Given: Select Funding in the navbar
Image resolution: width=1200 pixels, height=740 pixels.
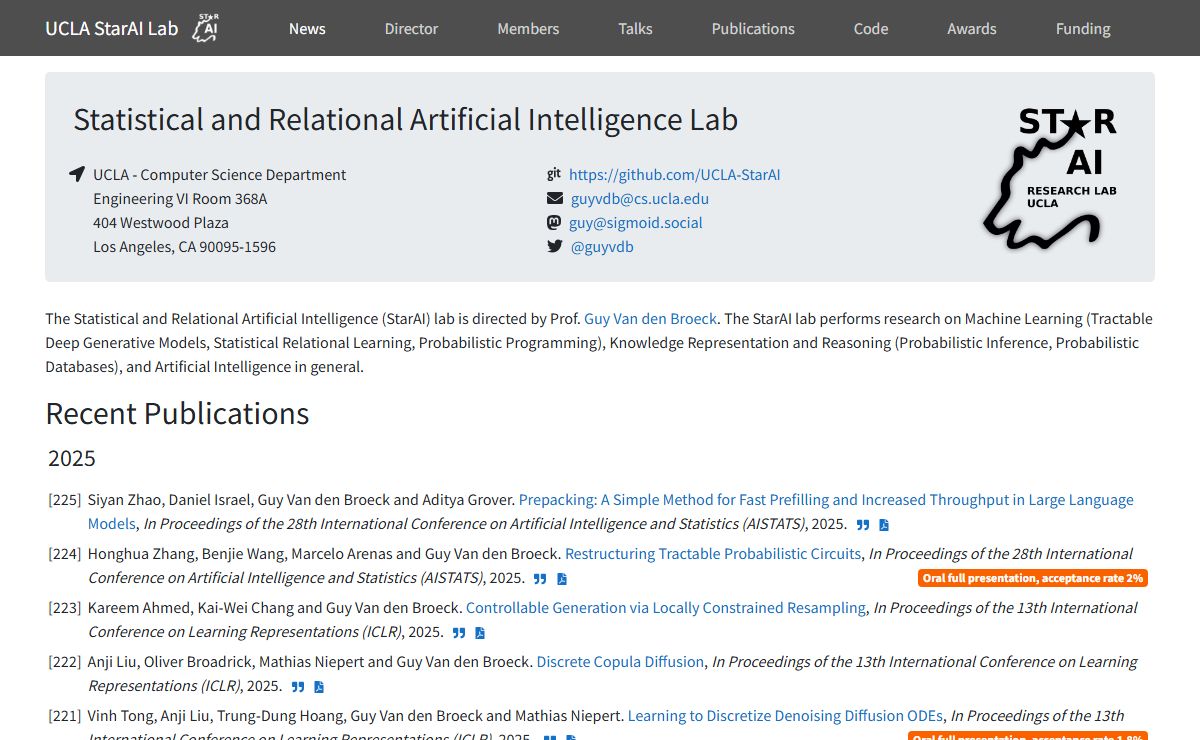Looking at the screenshot, I should point(1083,28).
